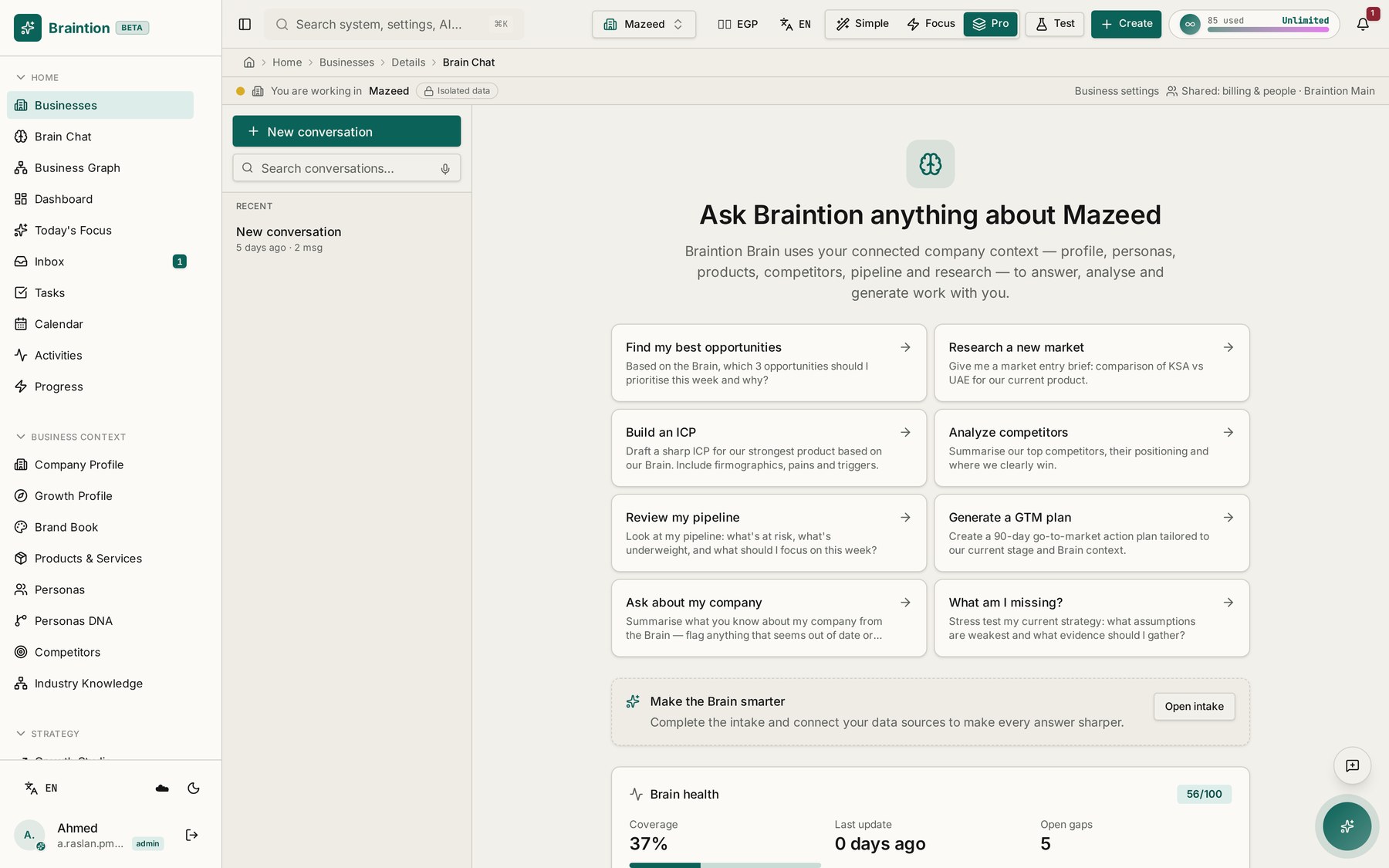
Task: Click the microphone icon in conversation search
Action: [x=445, y=168]
